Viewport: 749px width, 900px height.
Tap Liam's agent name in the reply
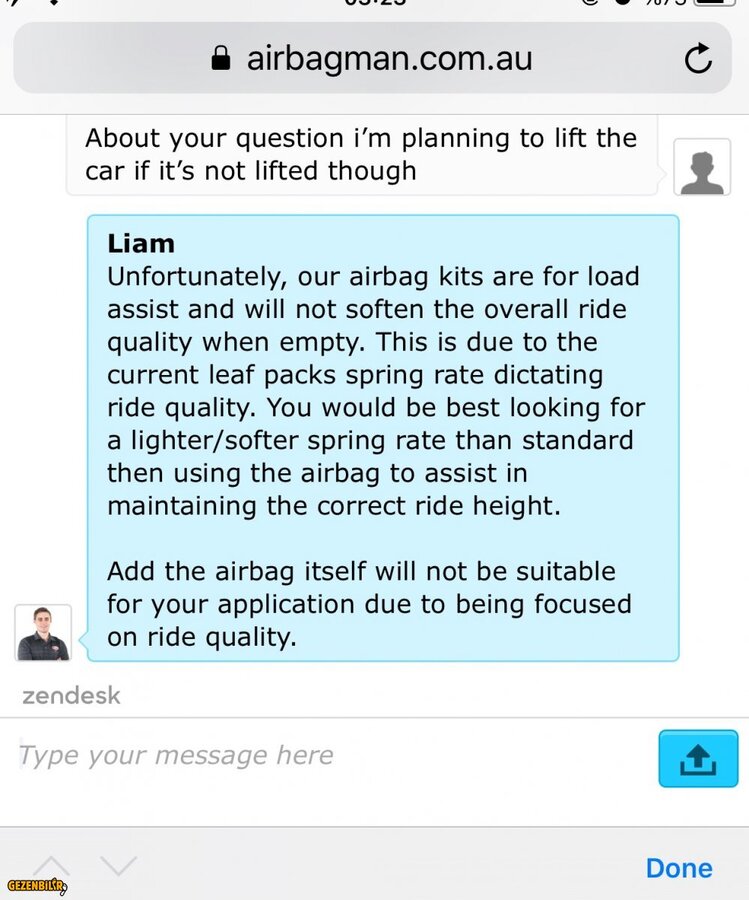(141, 243)
